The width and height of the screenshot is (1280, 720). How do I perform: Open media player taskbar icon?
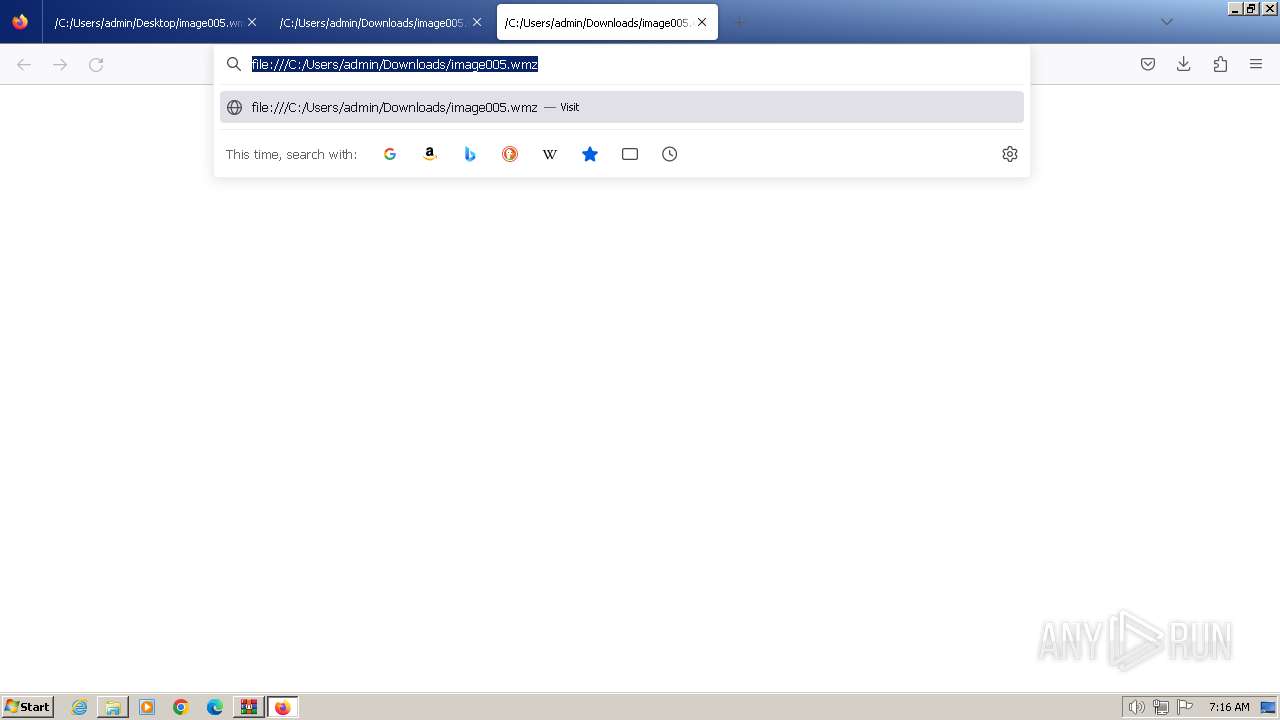coord(147,707)
